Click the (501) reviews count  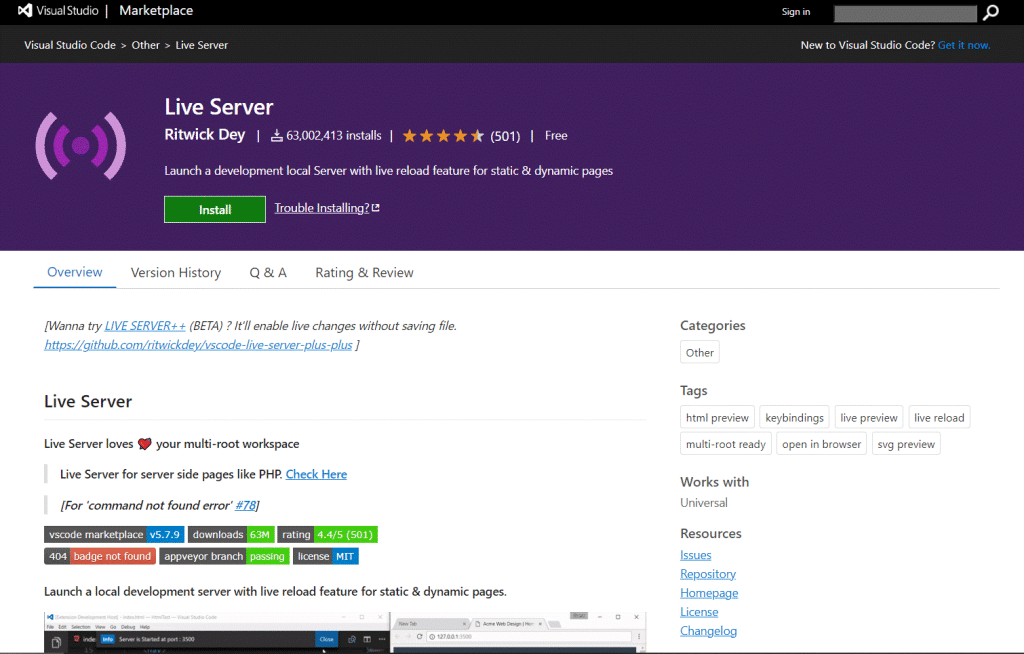pos(505,136)
